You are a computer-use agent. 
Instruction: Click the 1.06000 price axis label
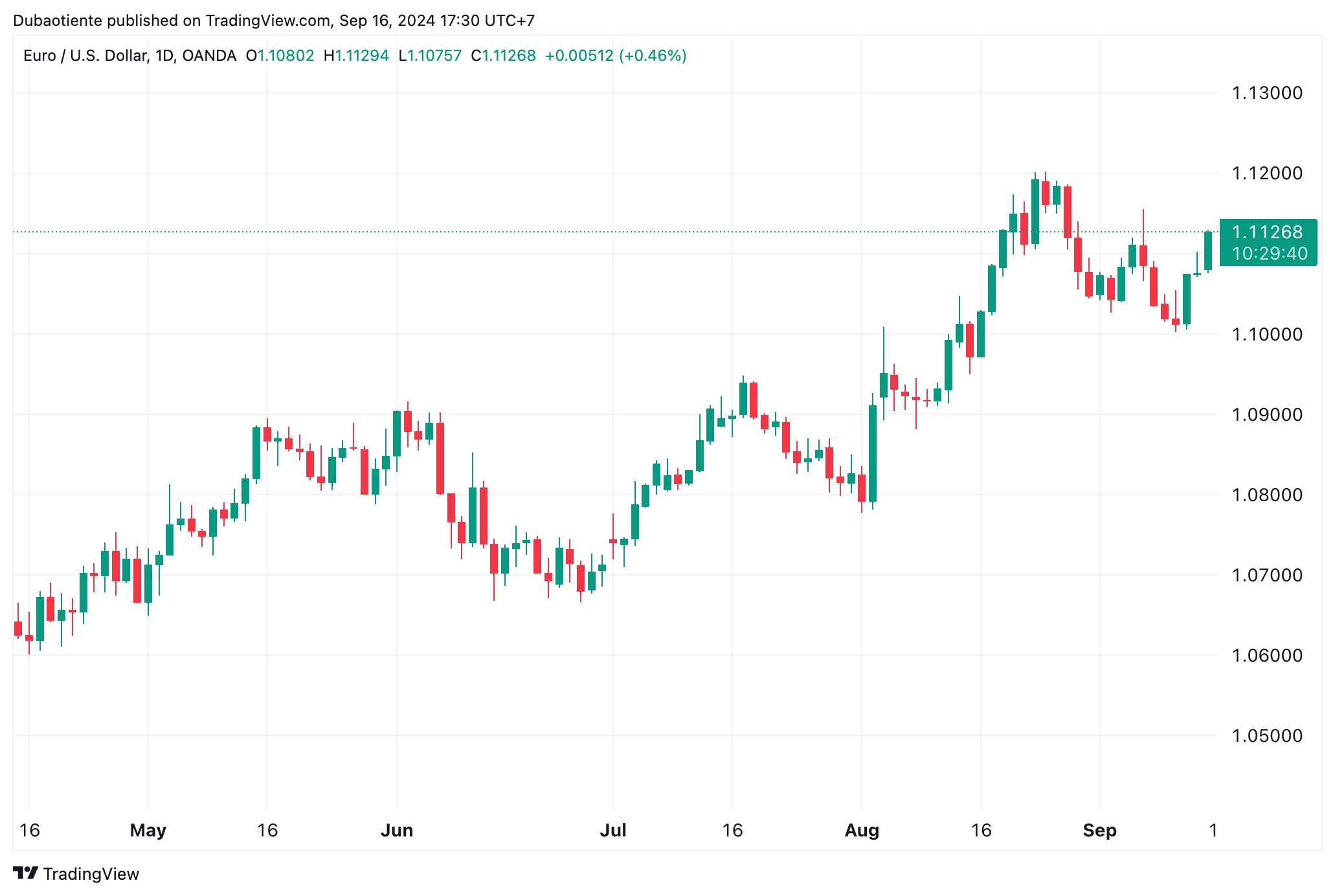(x=1267, y=656)
